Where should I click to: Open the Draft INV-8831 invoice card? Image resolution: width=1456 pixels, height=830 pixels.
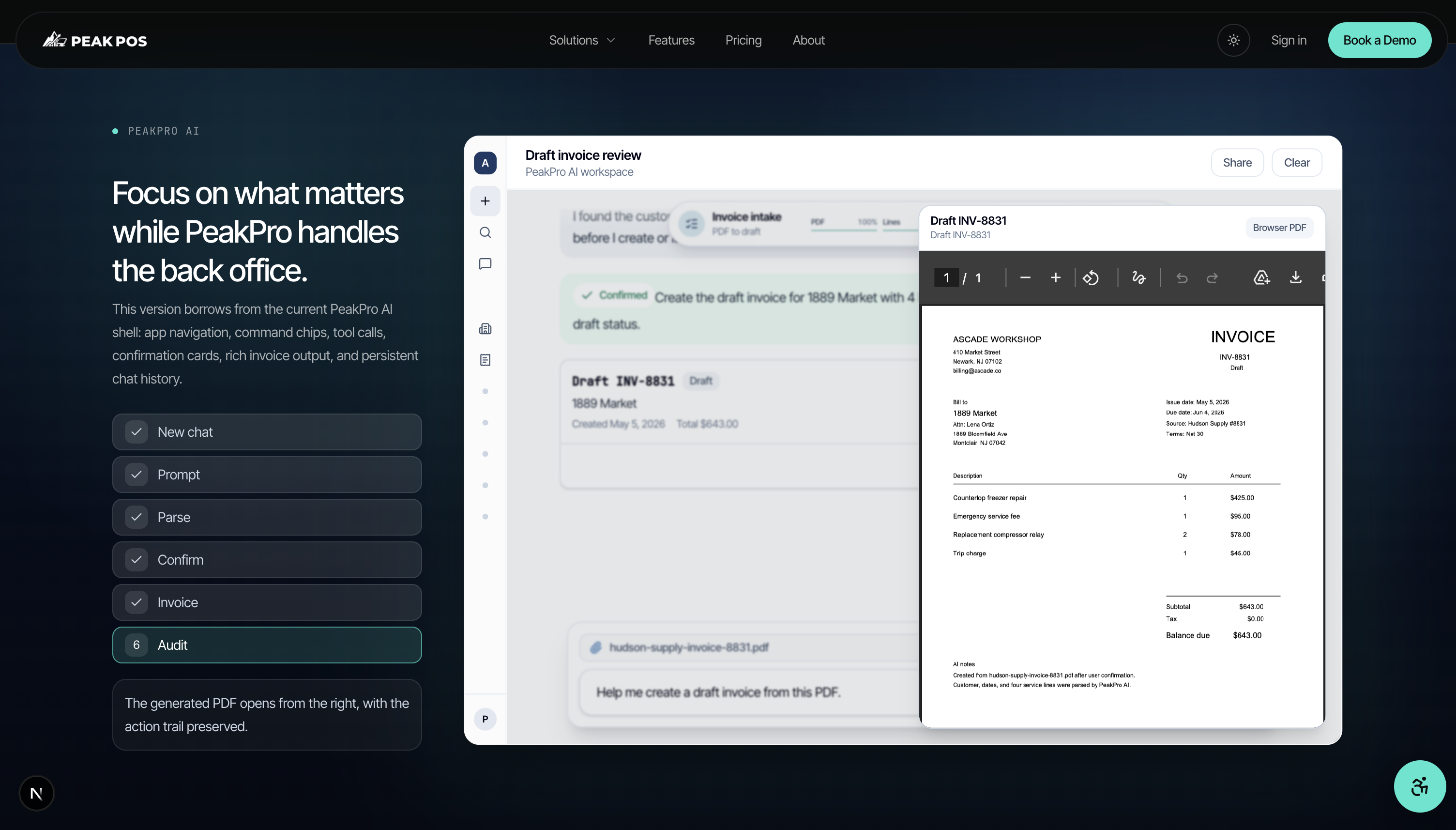pos(740,424)
